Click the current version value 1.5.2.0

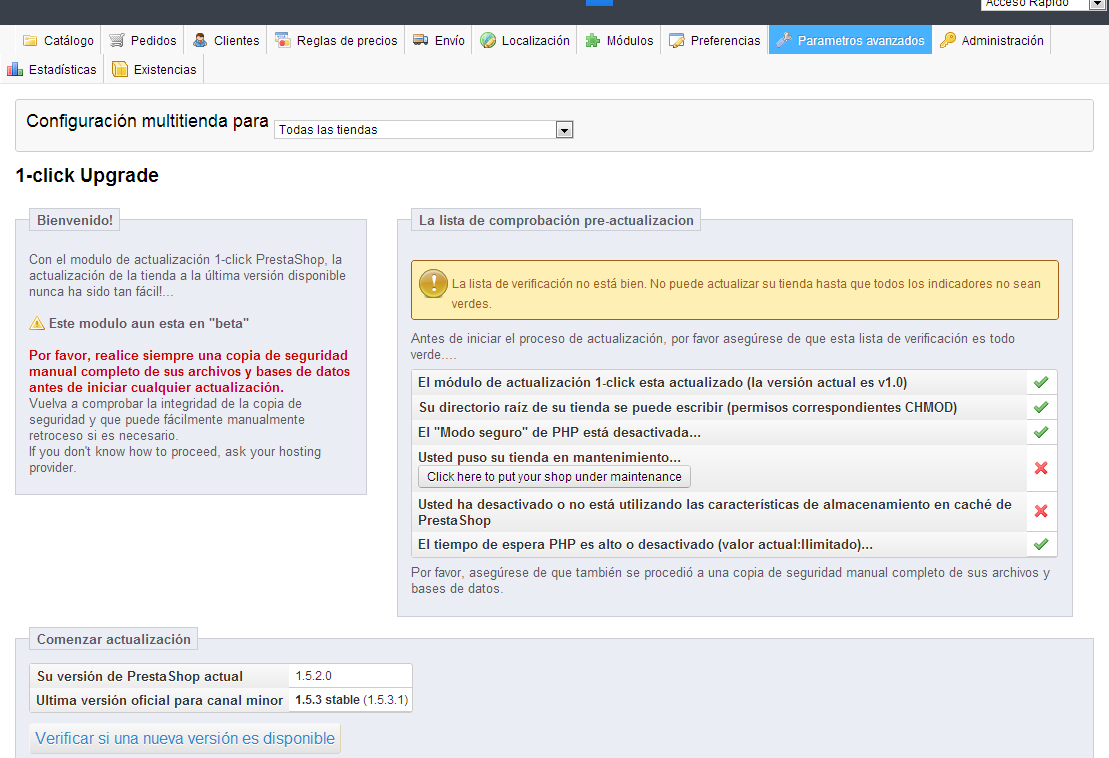(x=313, y=676)
